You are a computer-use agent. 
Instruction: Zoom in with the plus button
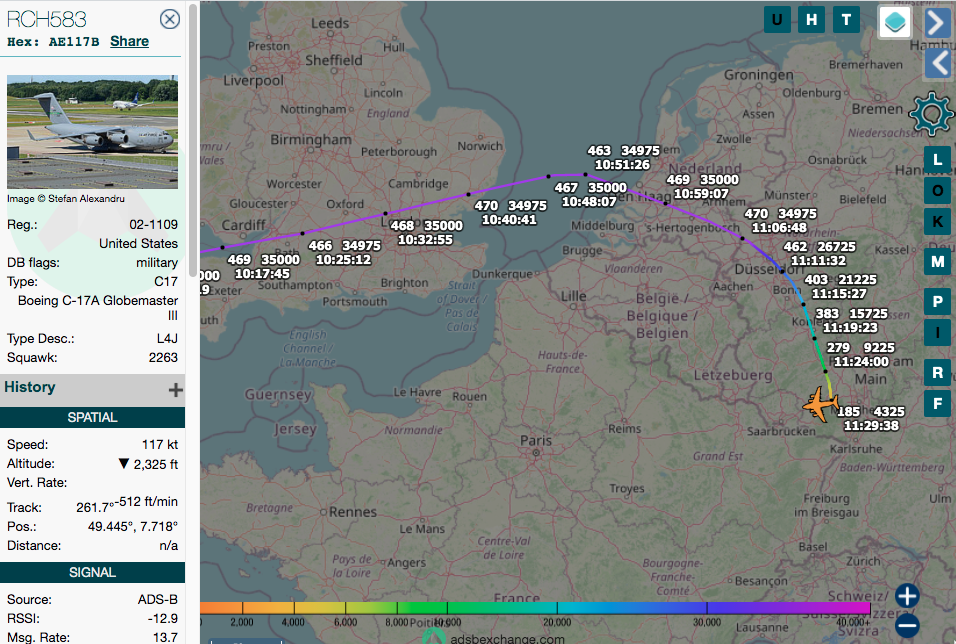point(907,596)
